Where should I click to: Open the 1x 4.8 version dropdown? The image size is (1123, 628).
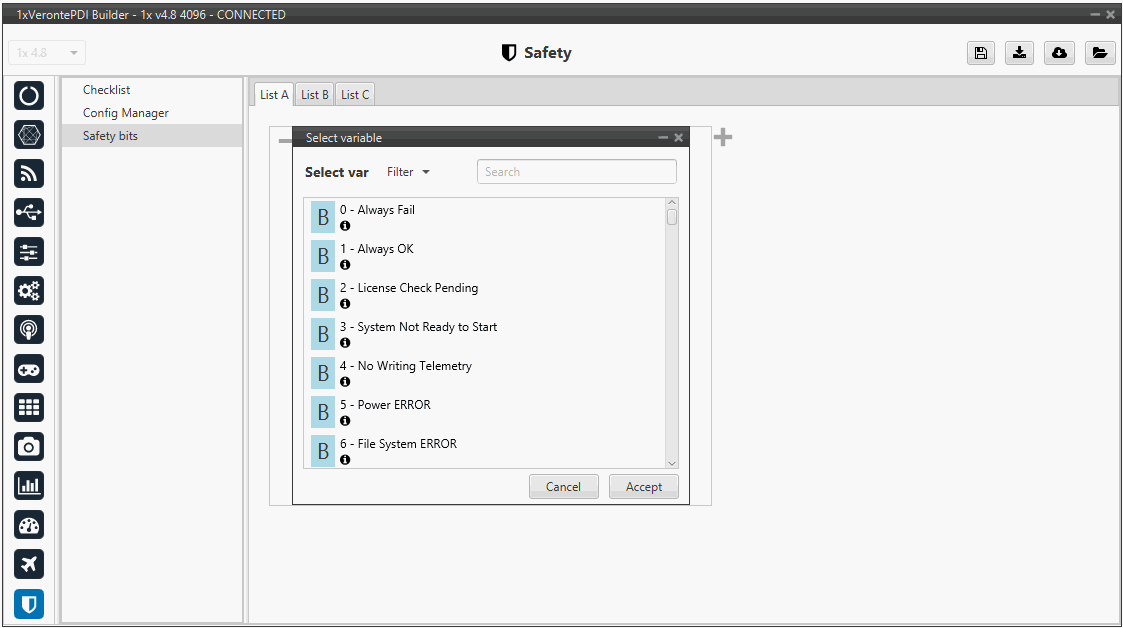[47, 53]
